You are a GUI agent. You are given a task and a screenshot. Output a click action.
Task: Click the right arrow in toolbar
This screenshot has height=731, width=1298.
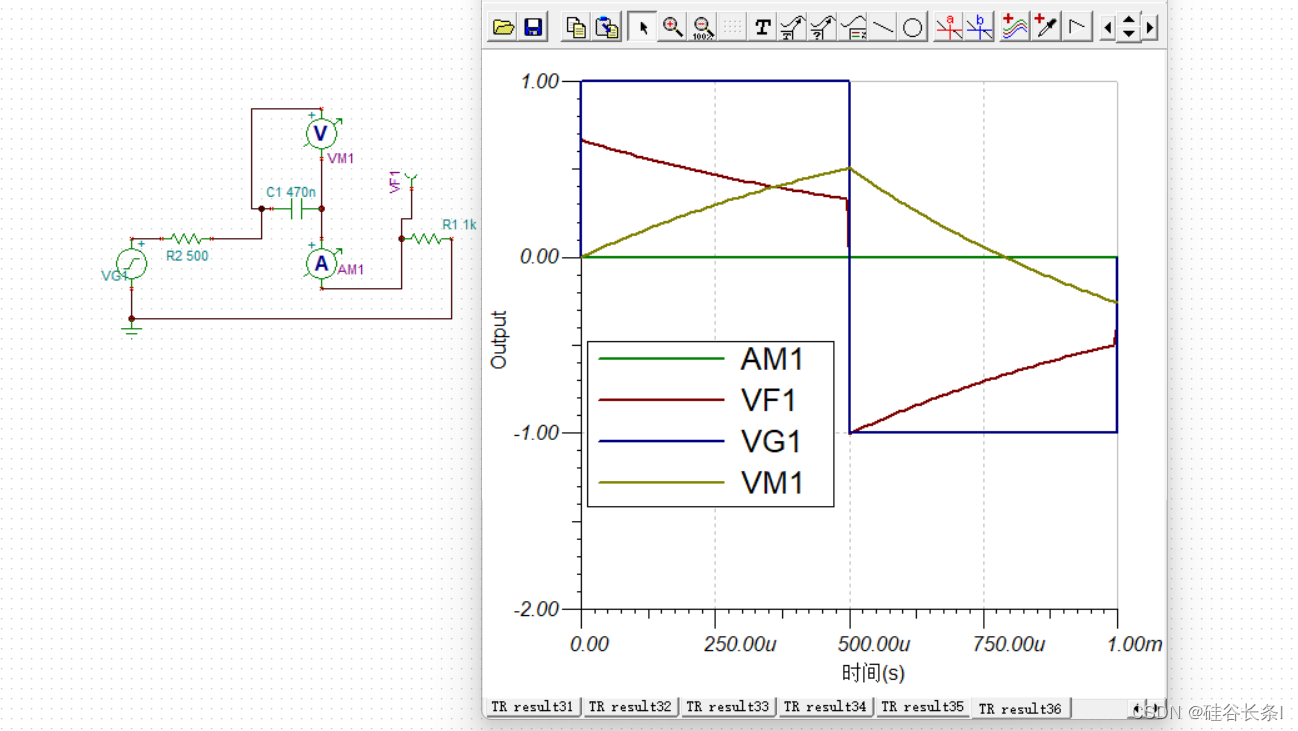coord(1150,28)
